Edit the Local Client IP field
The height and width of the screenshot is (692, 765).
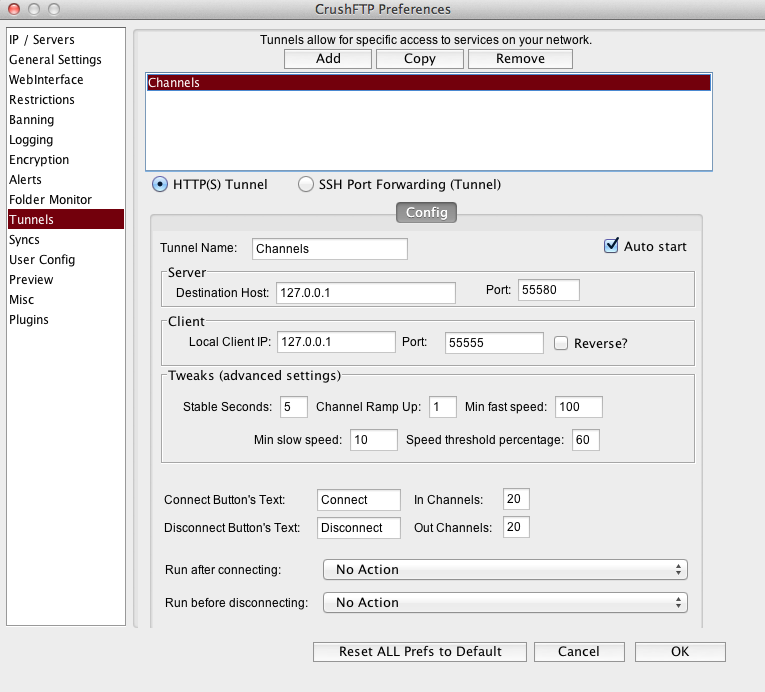click(336, 342)
